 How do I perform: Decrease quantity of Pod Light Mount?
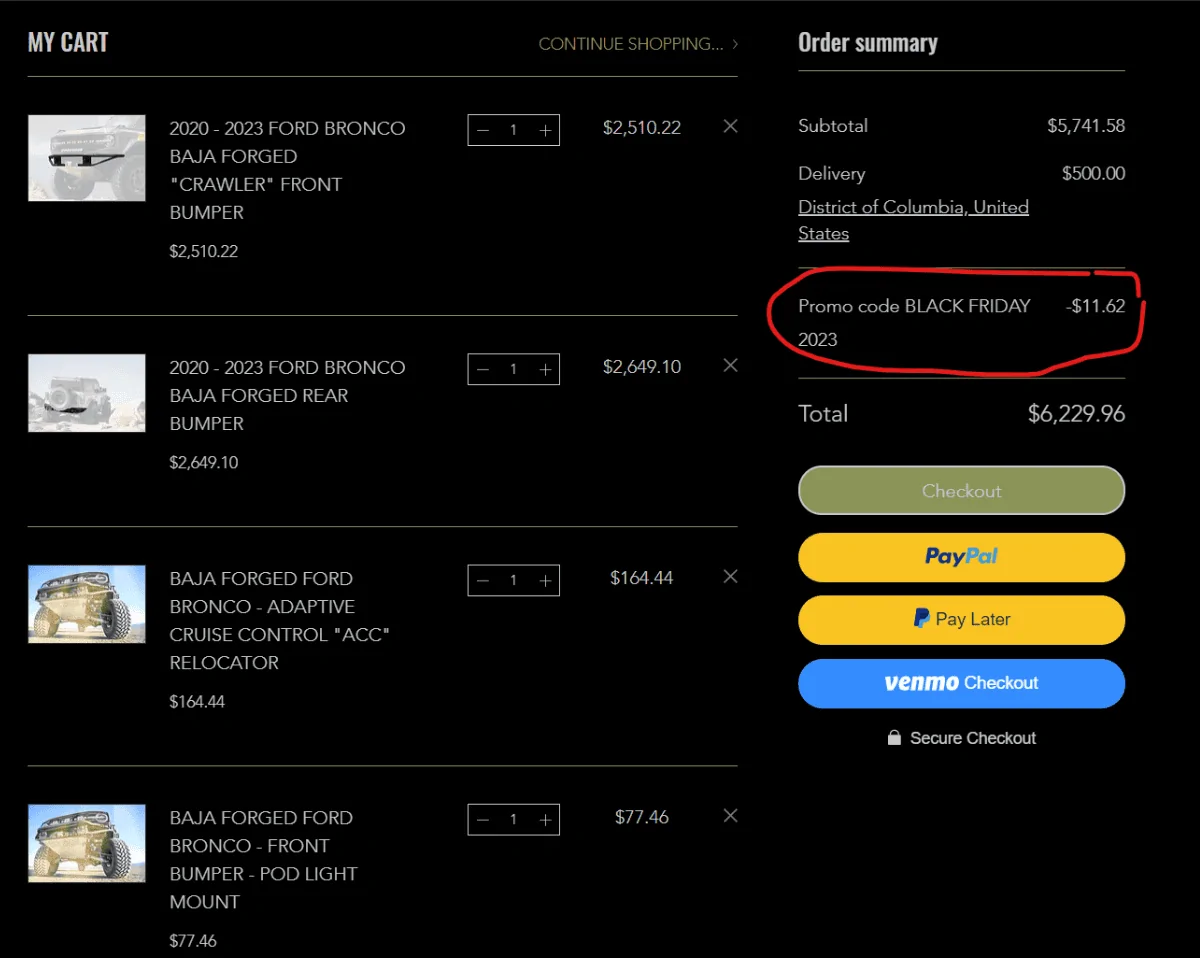click(x=483, y=819)
